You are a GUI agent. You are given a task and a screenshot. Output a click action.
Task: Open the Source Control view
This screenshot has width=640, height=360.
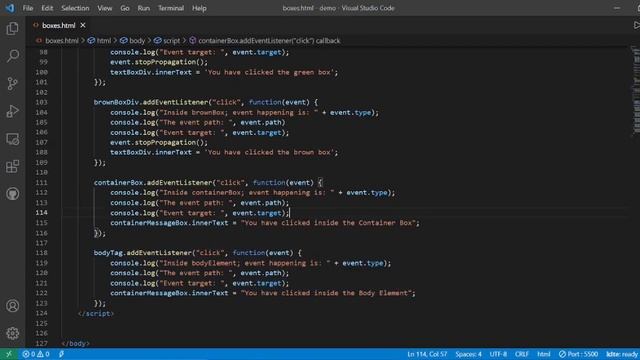tap(13, 84)
